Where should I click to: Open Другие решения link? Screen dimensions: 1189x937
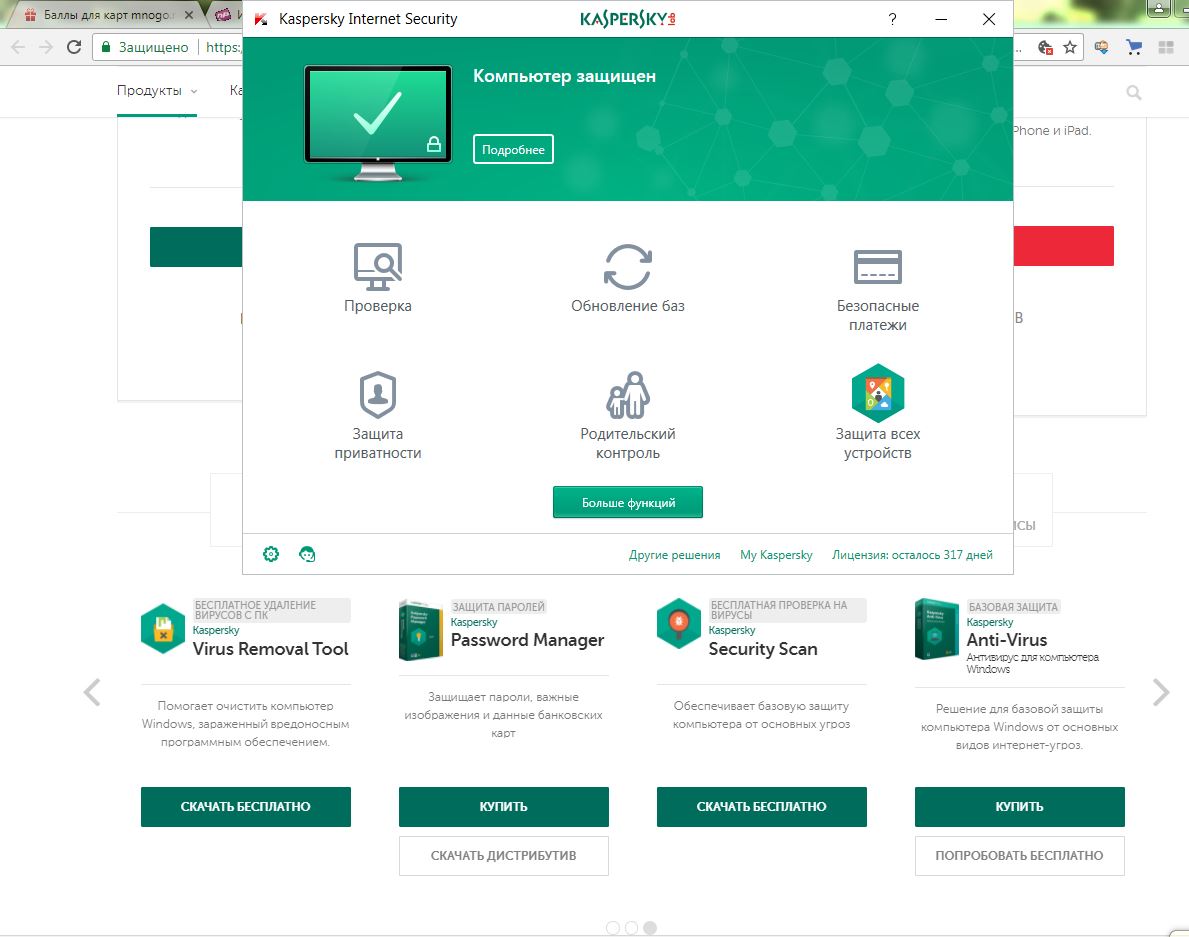pos(674,555)
